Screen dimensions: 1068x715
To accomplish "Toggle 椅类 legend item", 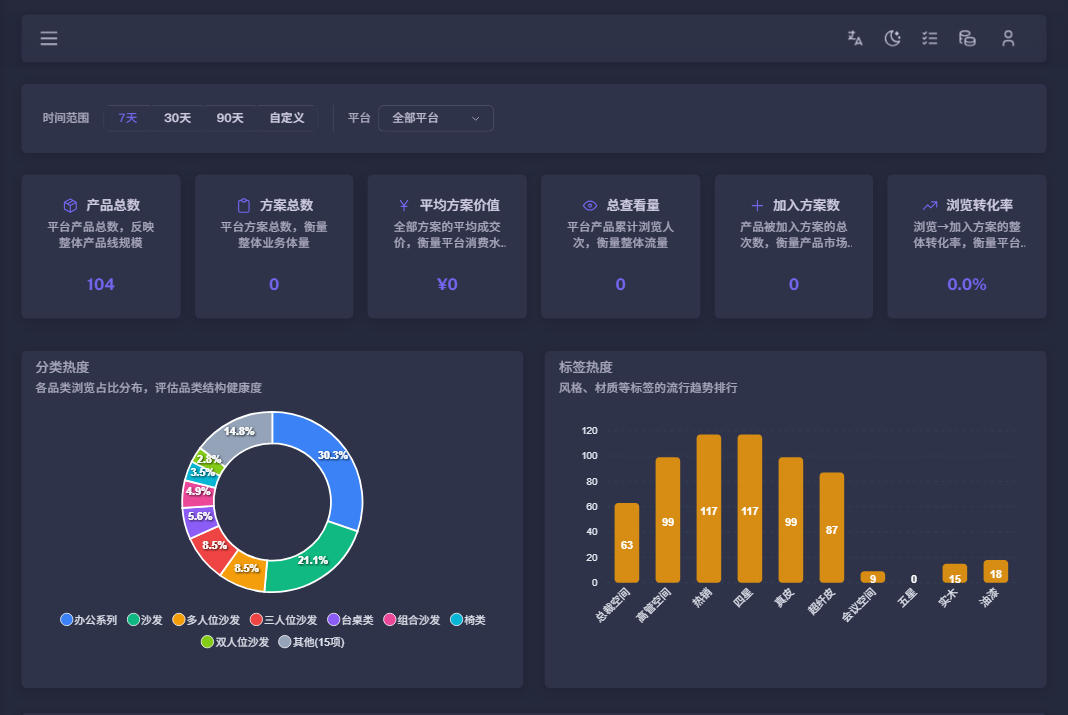I will tap(468, 620).
